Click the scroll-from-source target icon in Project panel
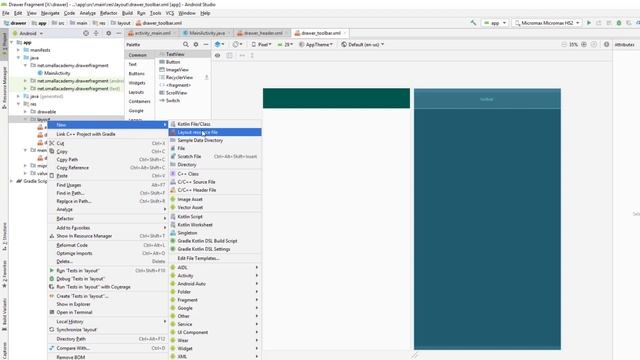640x360 pixels. coord(86,33)
